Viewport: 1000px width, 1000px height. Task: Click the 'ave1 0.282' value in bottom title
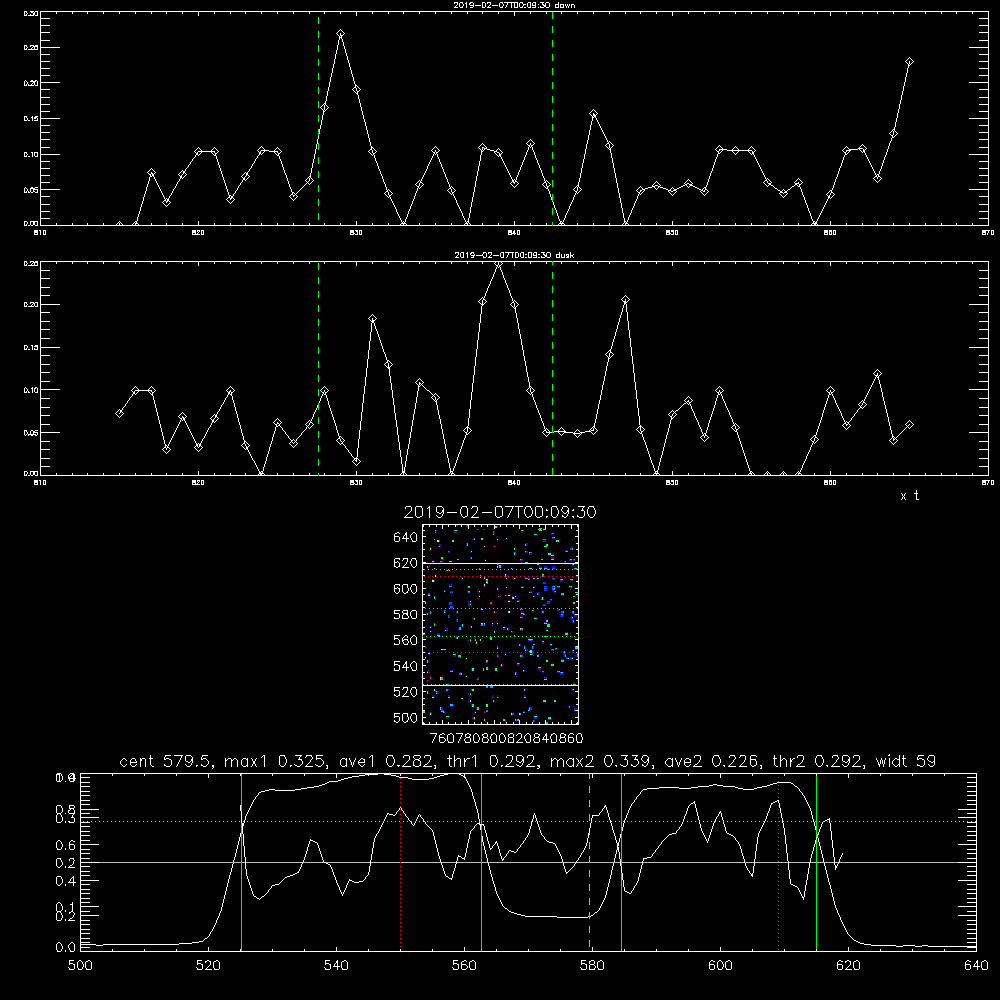pyautogui.click(x=387, y=761)
